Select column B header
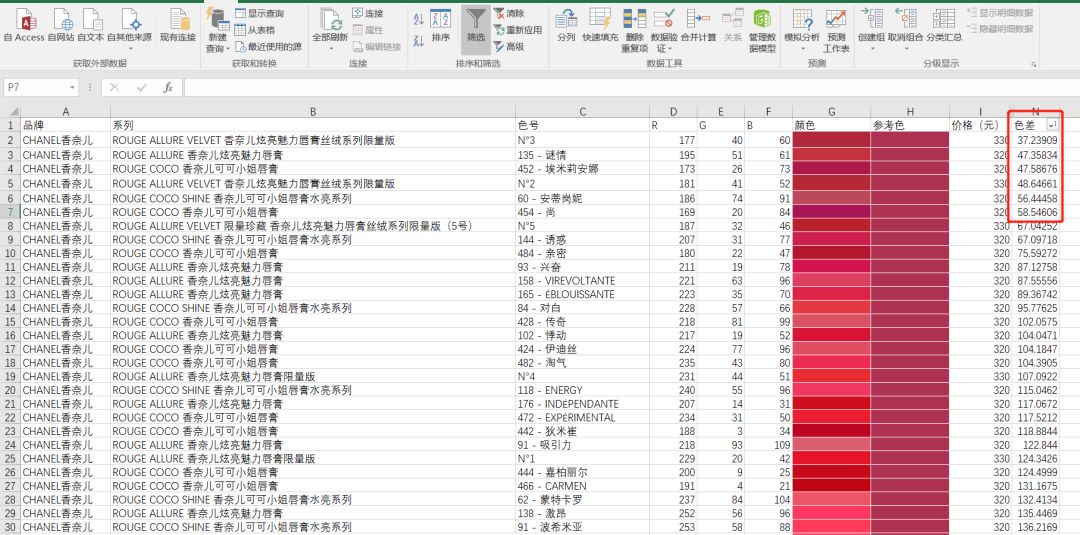1080x535 pixels. 313,112
